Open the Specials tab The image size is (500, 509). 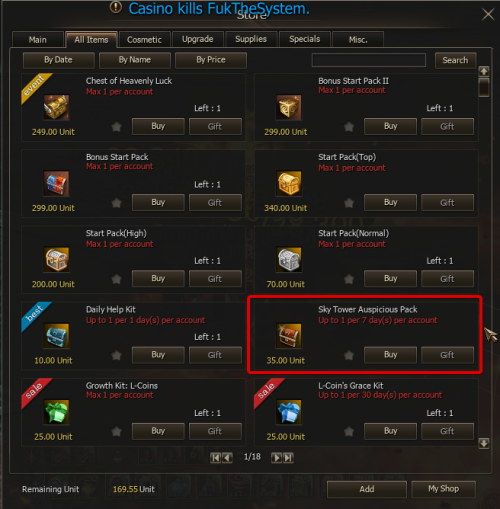click(x=305, y=39)
